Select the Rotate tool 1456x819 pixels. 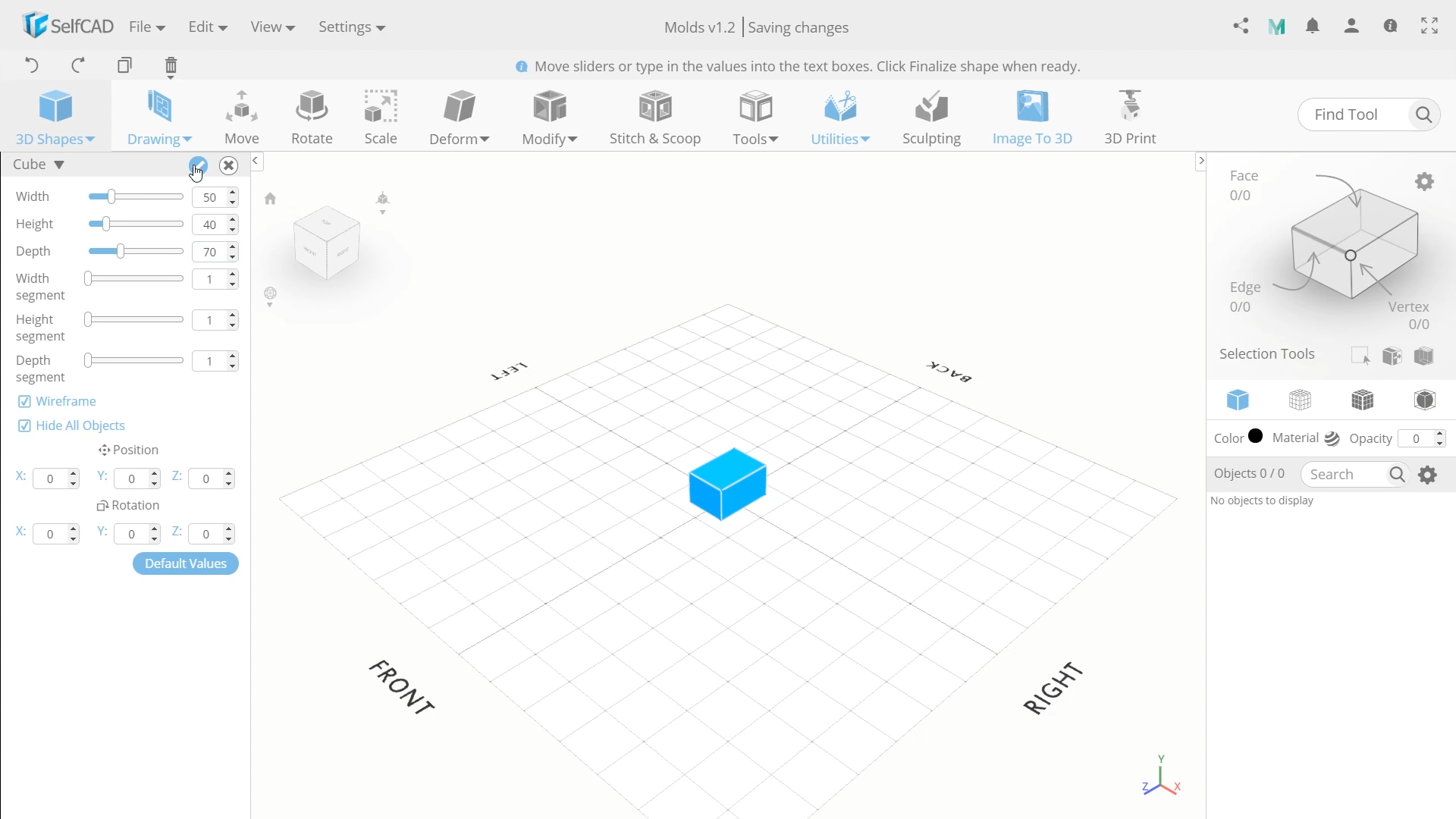click(312, 118)
